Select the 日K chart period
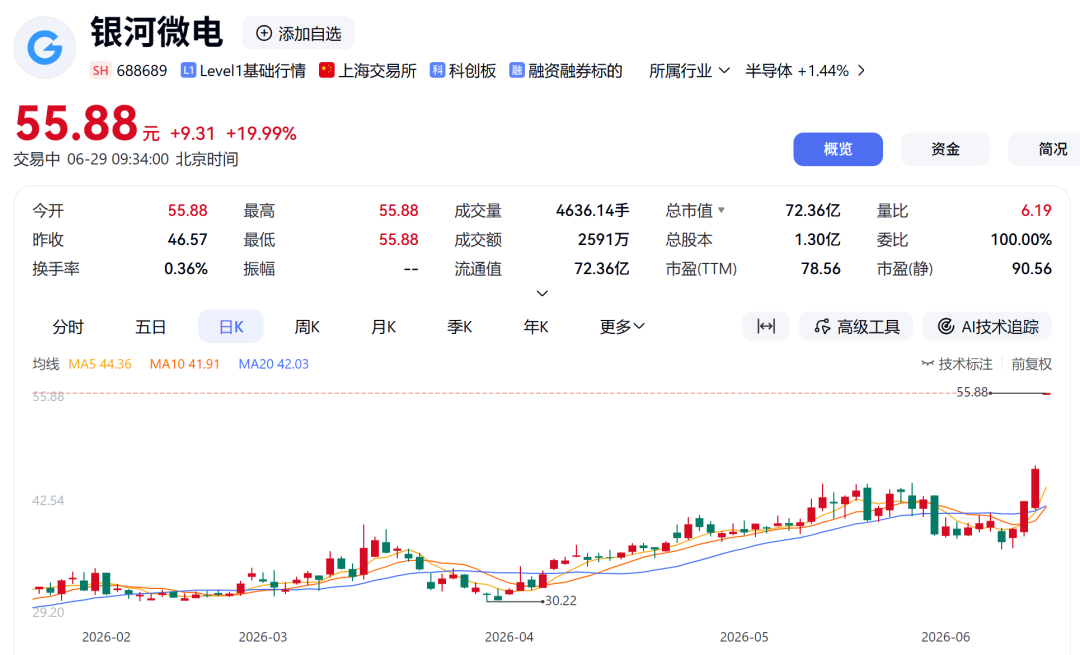Screen dimensions: 1080x655 click(231, 326)
